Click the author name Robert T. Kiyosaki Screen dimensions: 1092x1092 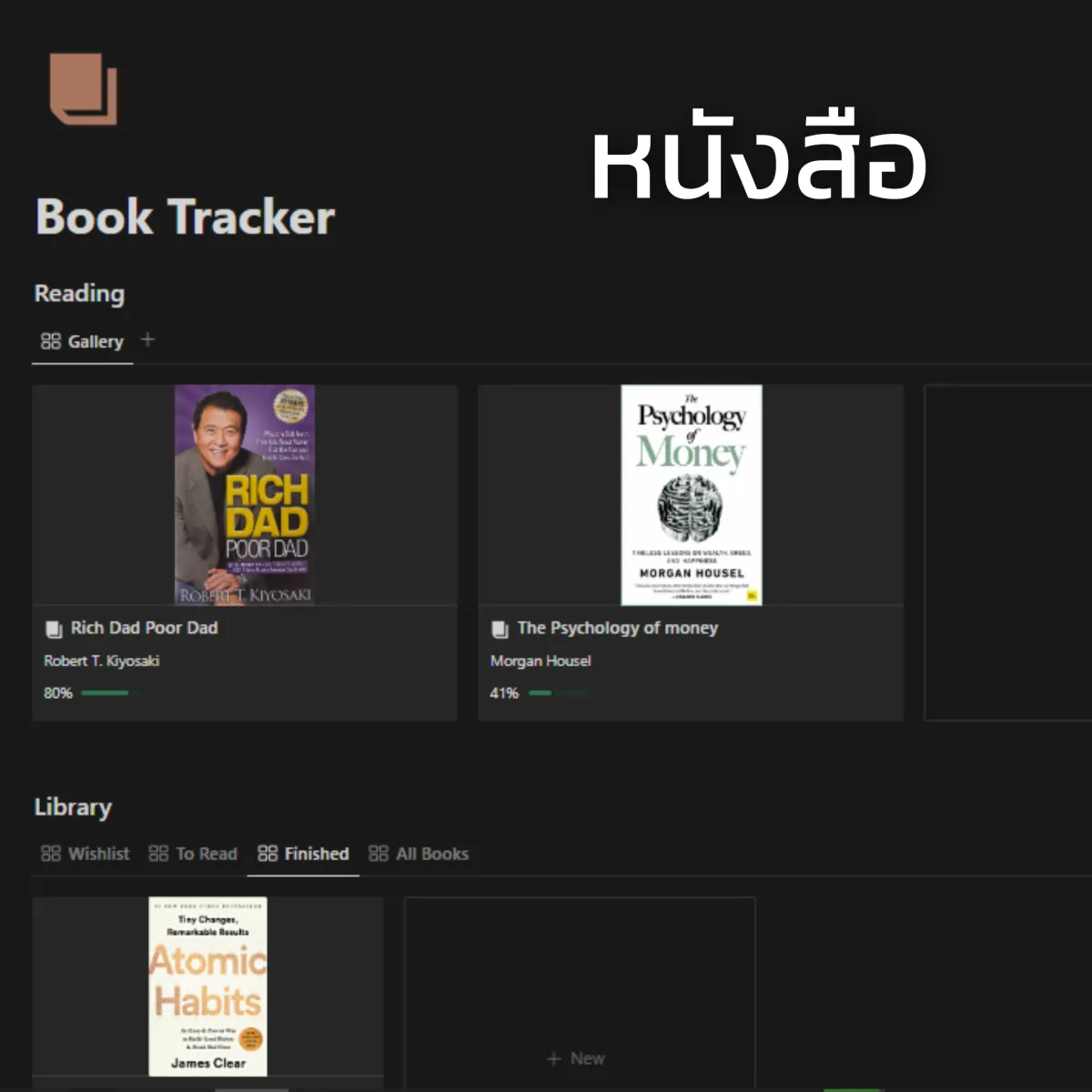(x=102, y=661)
